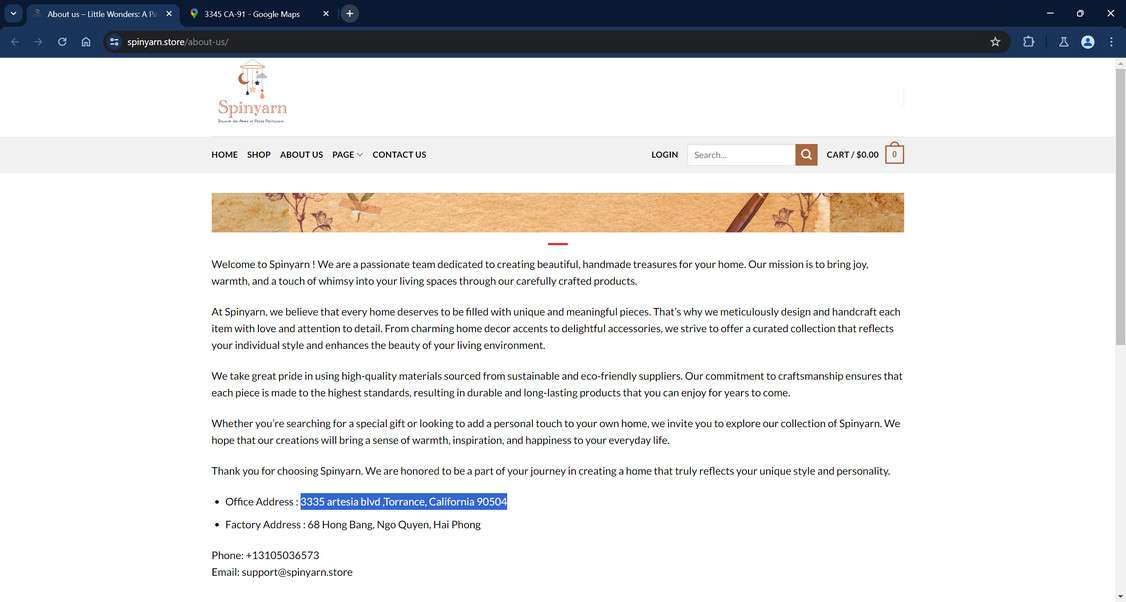Screen dimensions: 1126x602
Task: Click the browser forward arrow
Action: click(x=38, y=42)
